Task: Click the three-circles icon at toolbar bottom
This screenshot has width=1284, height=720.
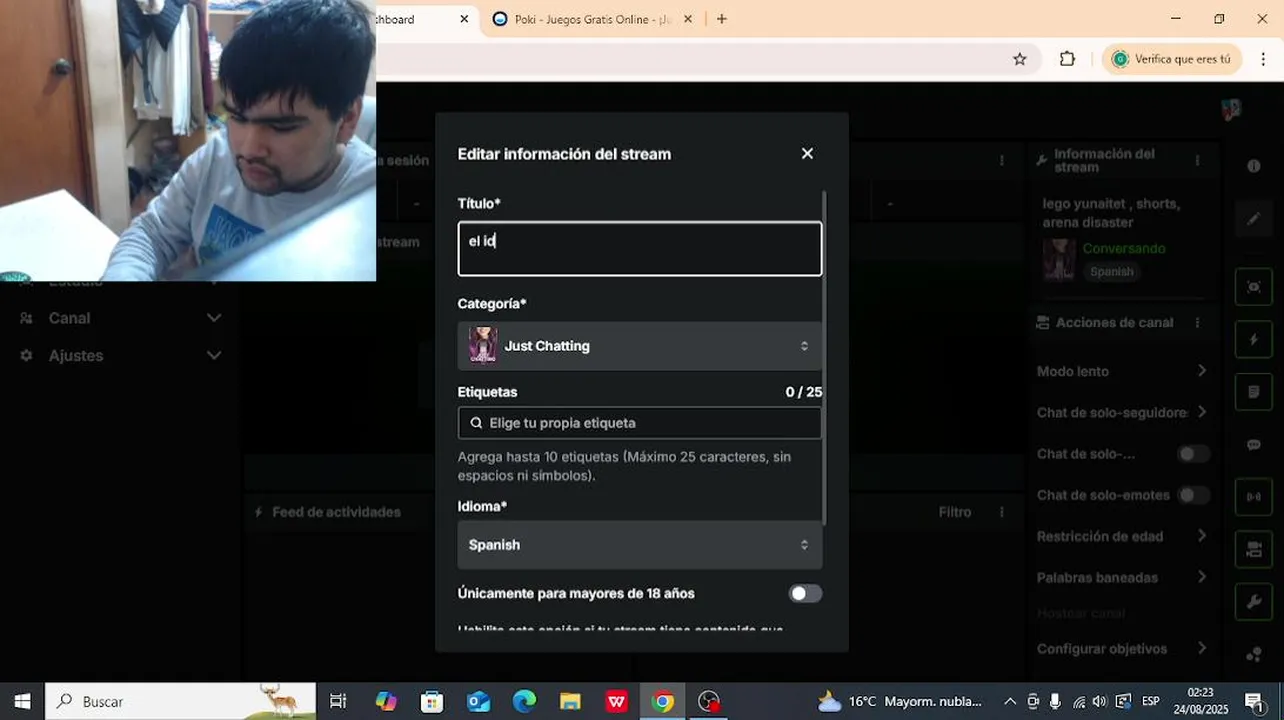Action: (1253, 655)
